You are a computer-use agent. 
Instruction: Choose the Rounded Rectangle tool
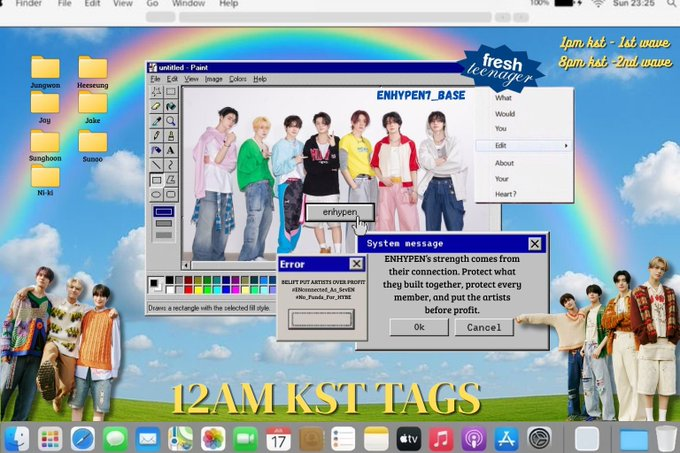coord(171,194)
